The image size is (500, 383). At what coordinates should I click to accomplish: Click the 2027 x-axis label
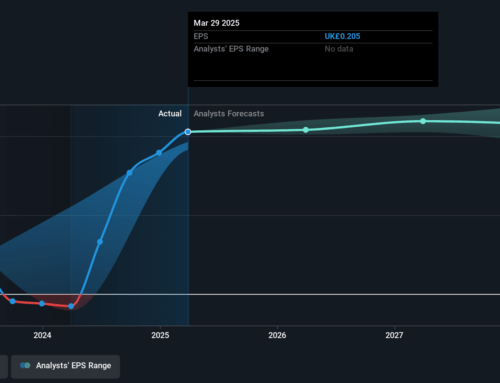(x=394, y=335)
